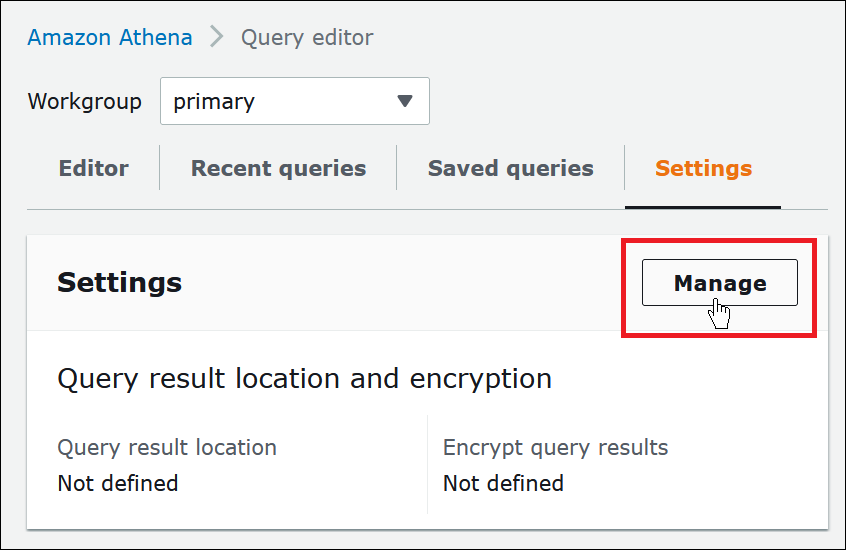Open the Recent queries tab

tap(278, 168)
